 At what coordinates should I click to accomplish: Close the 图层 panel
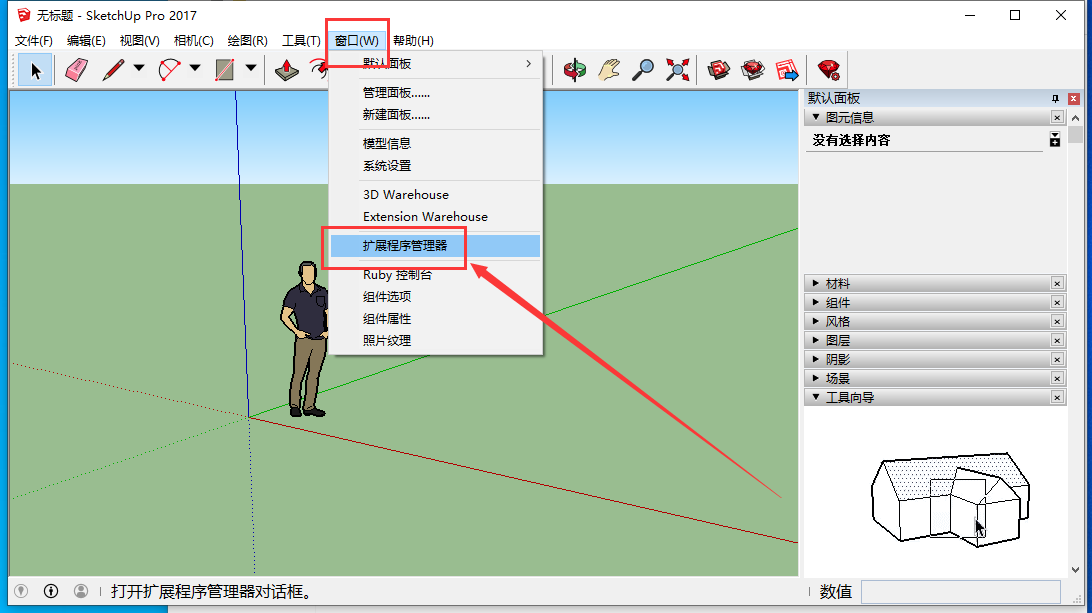1057,341
